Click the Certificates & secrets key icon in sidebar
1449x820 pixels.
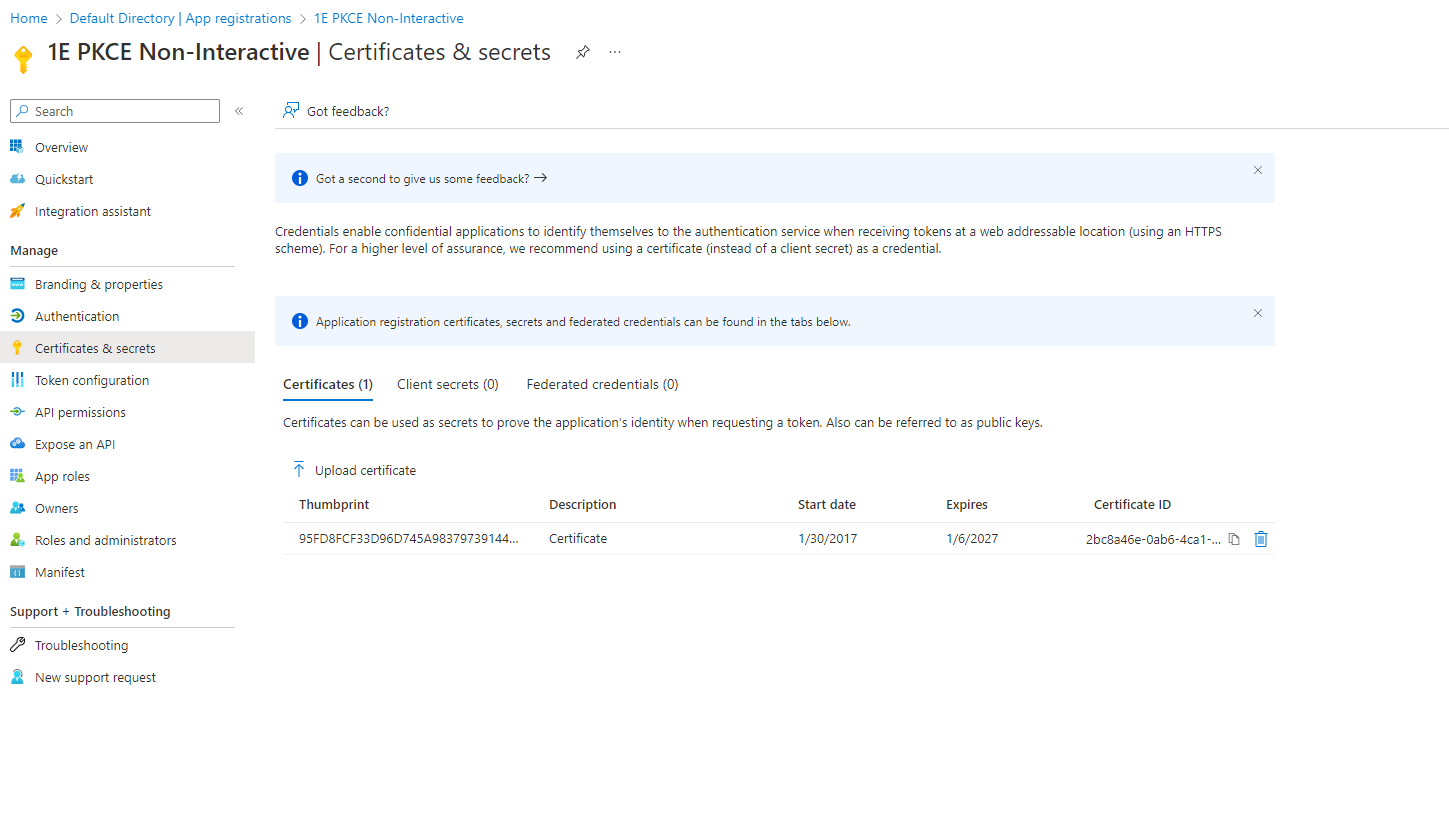[16, 348]
